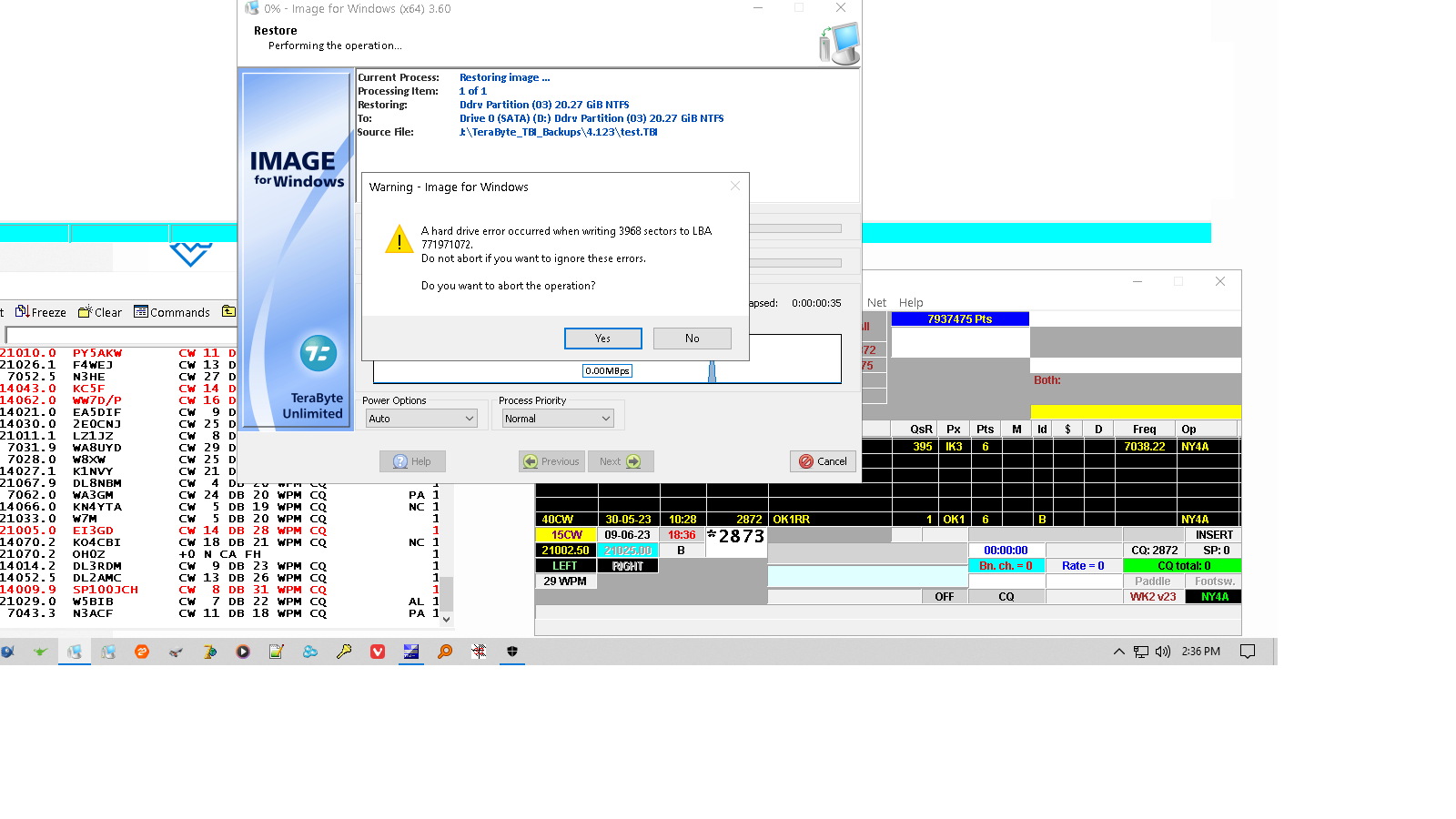Click the 29 WPM speed field

point(565,581)
